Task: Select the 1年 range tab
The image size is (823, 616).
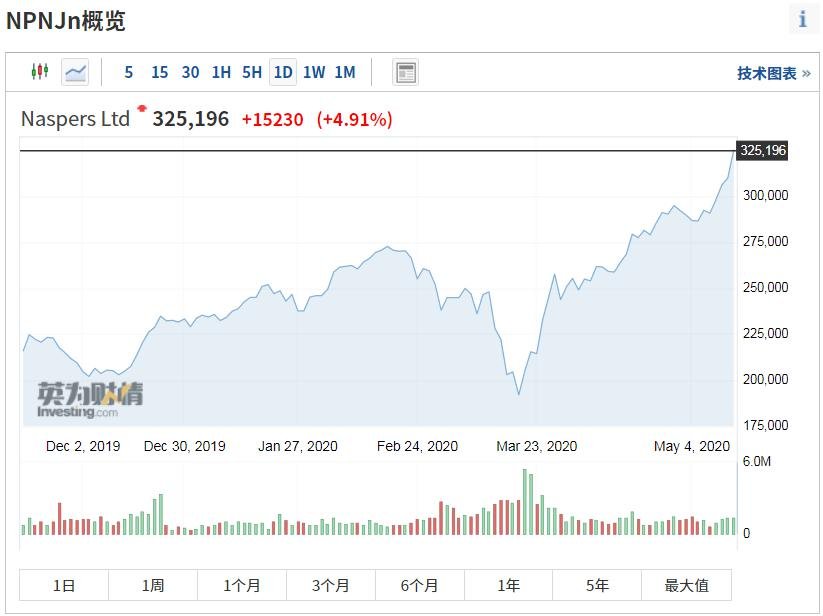Action: pos(509,585)
